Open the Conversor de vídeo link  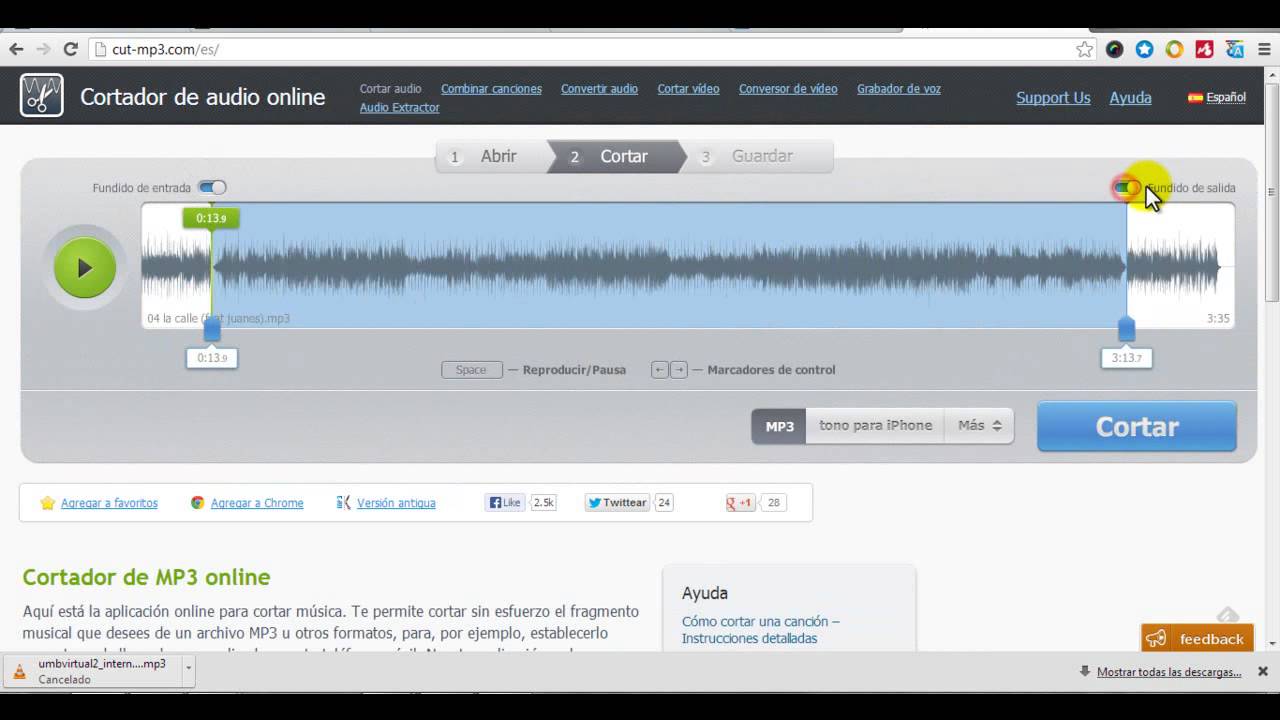tap(788, 89)
